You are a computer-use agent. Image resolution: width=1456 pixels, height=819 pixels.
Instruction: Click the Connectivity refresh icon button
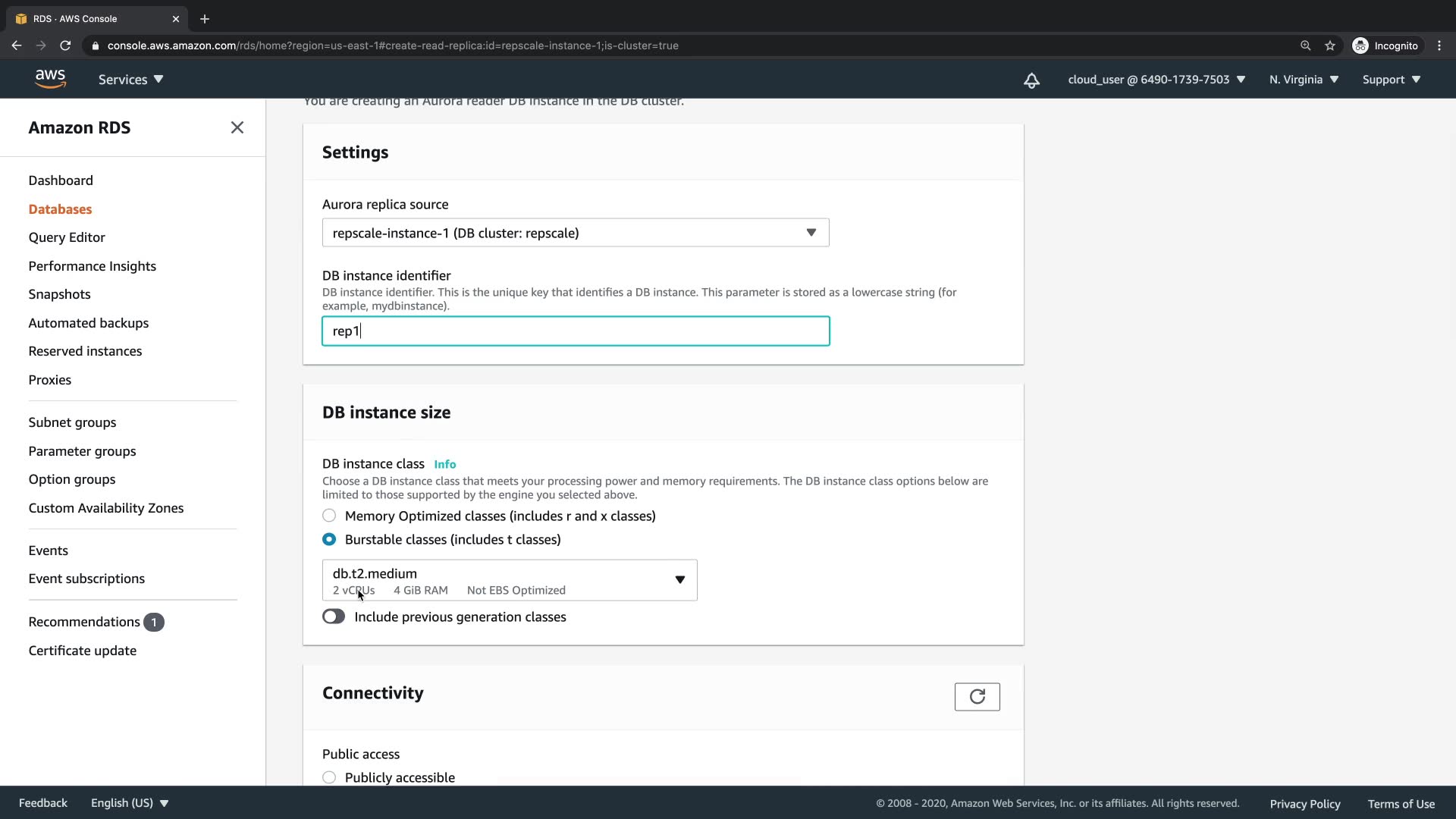[977, 697]
